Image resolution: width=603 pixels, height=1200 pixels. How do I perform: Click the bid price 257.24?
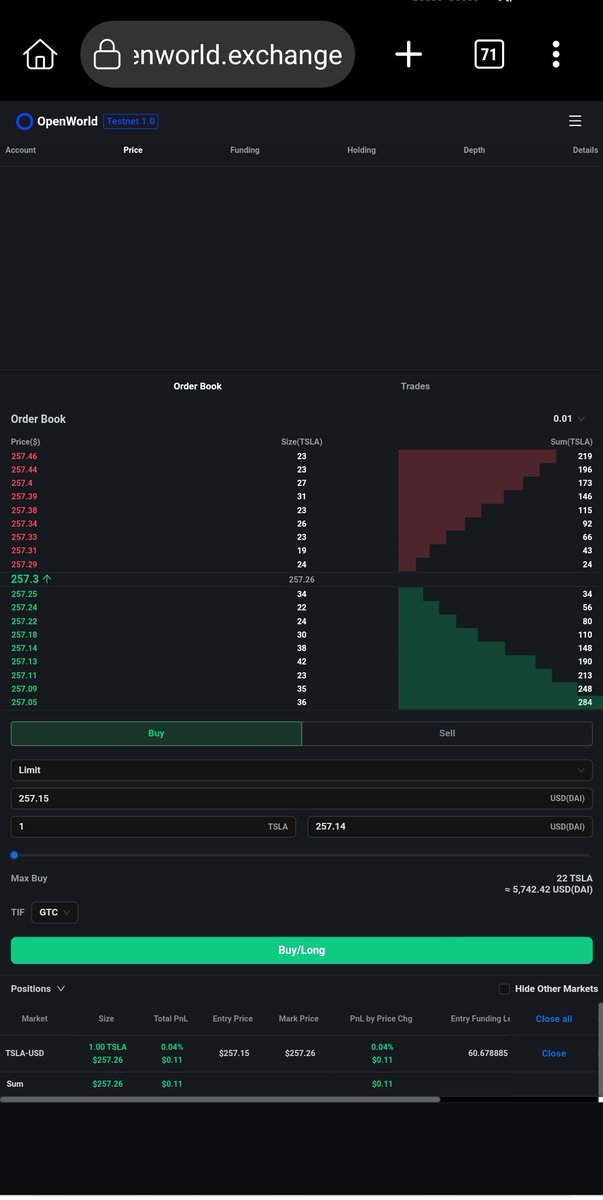click(24, 608)
